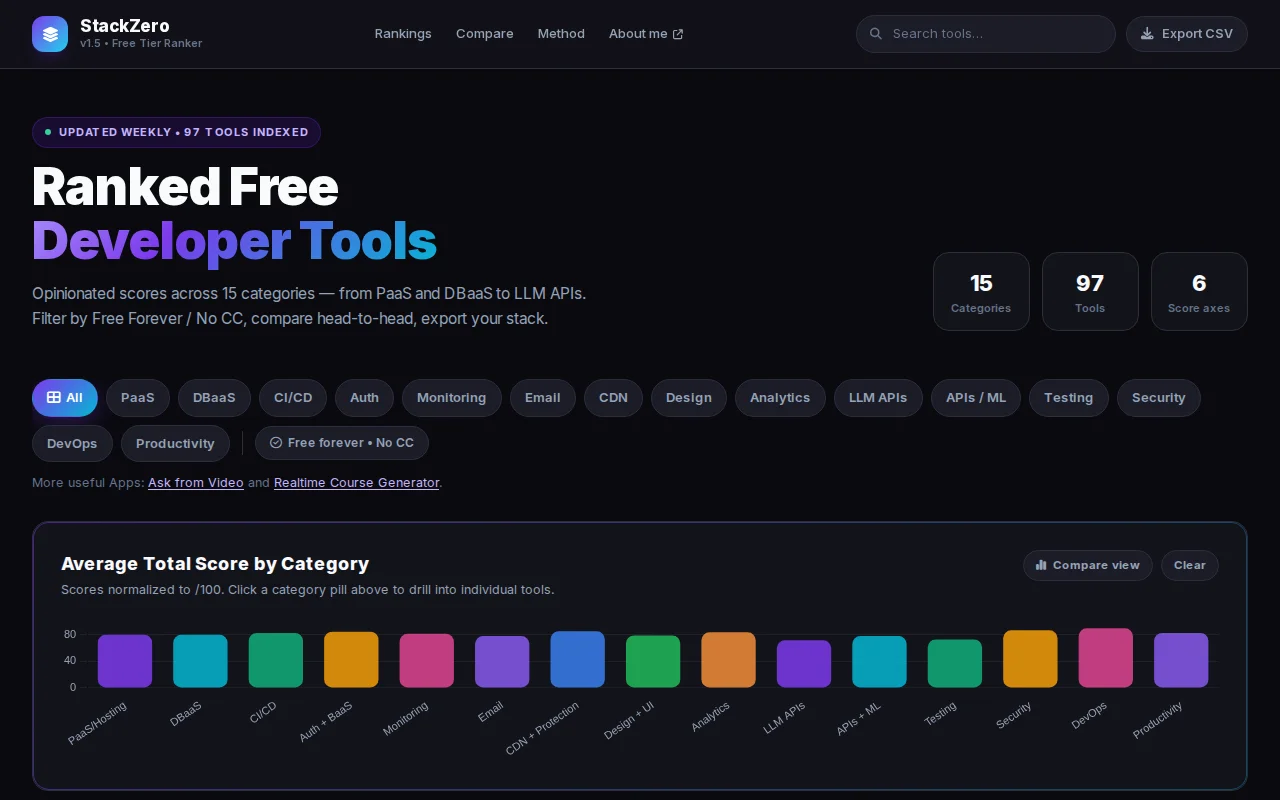This screenshot has height=800, width=1280.
Task: Select the All category pill
Action: (x=65, y=398)
